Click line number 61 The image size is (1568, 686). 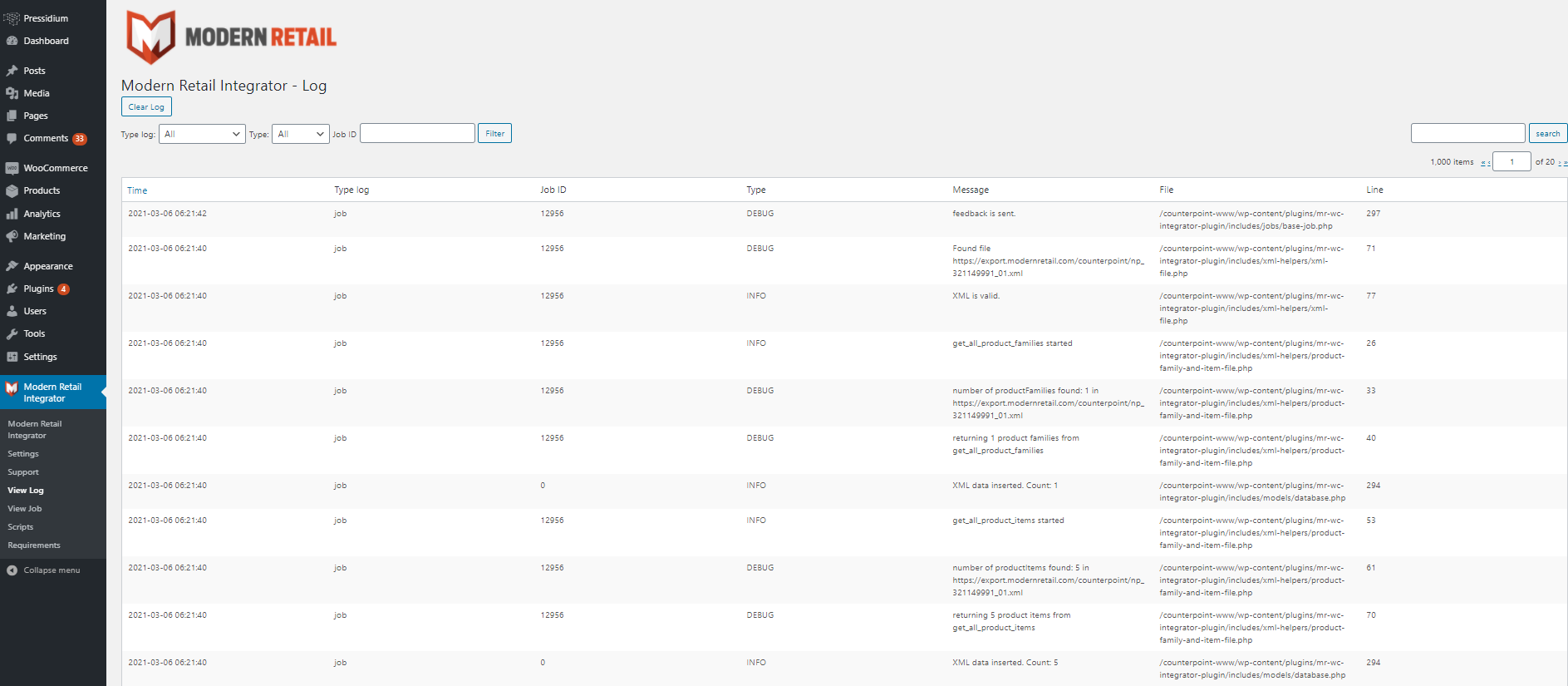tap(1371, 568)
